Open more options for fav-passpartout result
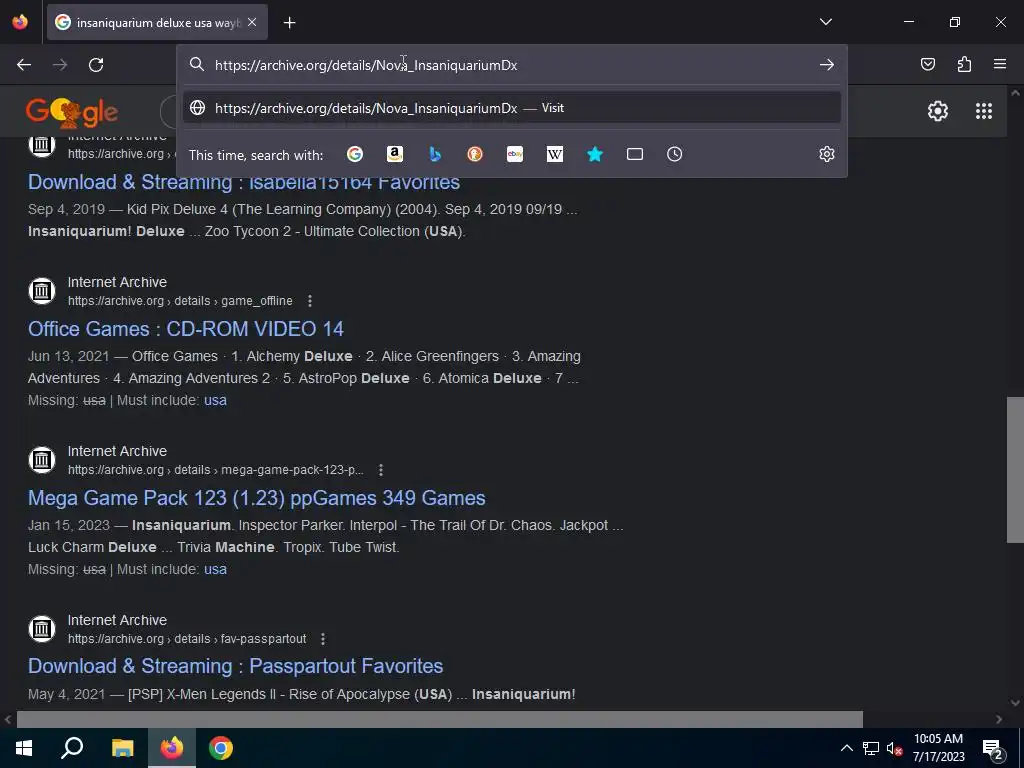Viewport: 1024px width, 768px height. pyautogui.click(x=323, y=639)
